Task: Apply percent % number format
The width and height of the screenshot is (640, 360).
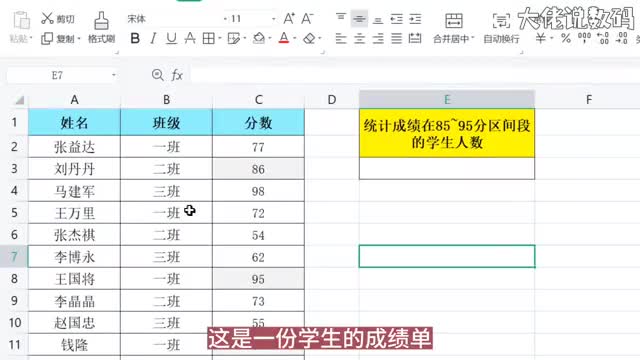Action: pos(566,39)
